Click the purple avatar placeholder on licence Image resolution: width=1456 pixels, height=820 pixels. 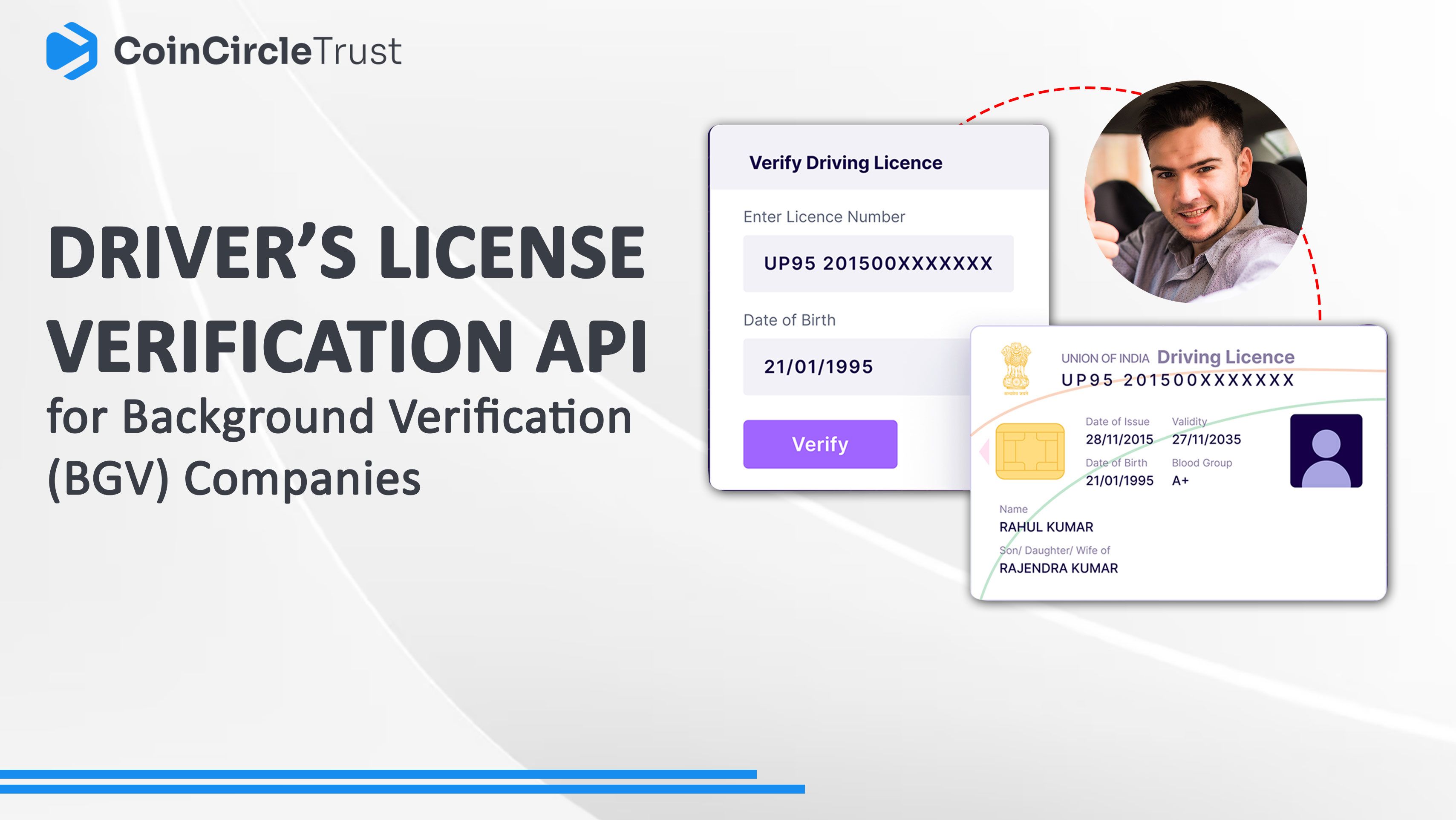point(1326,451)
